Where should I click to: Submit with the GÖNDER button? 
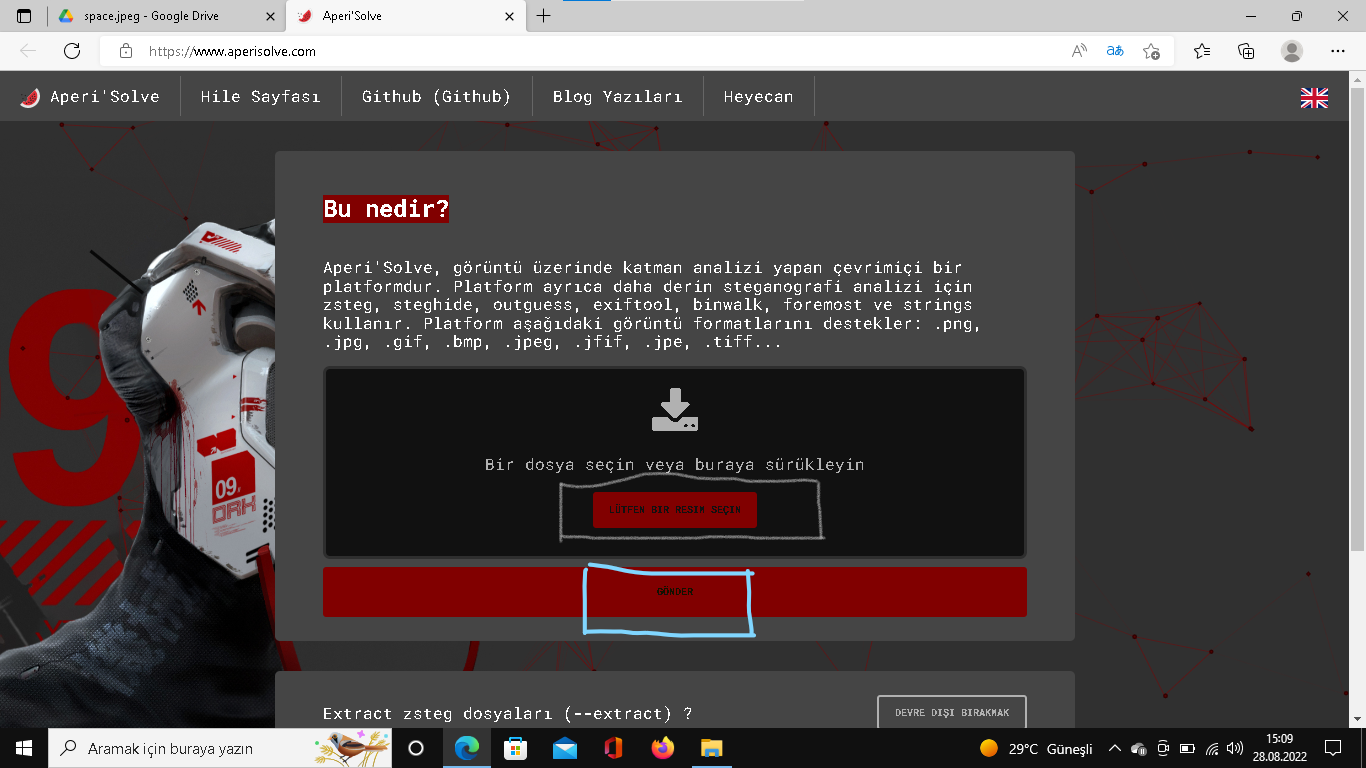[675, 592]
